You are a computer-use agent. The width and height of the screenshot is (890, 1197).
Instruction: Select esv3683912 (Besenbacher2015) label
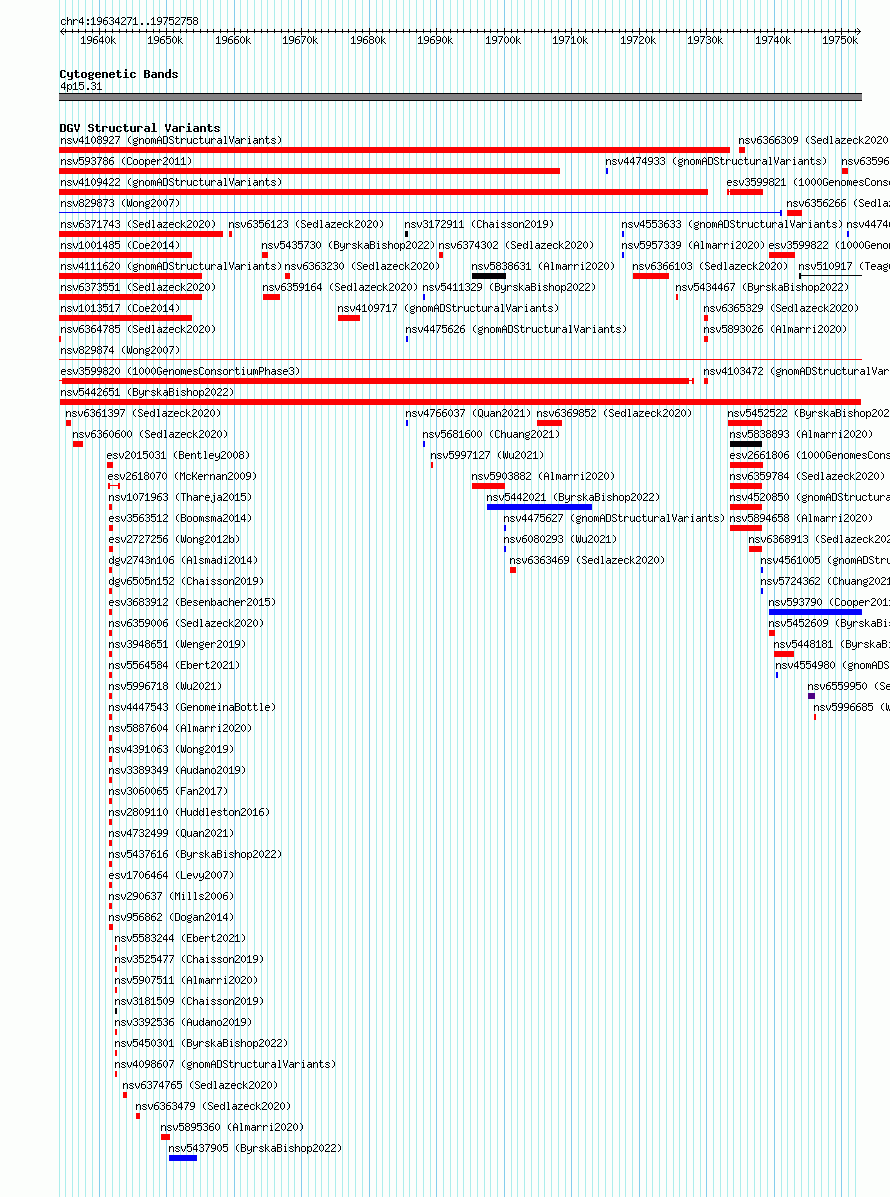[192, 602]
